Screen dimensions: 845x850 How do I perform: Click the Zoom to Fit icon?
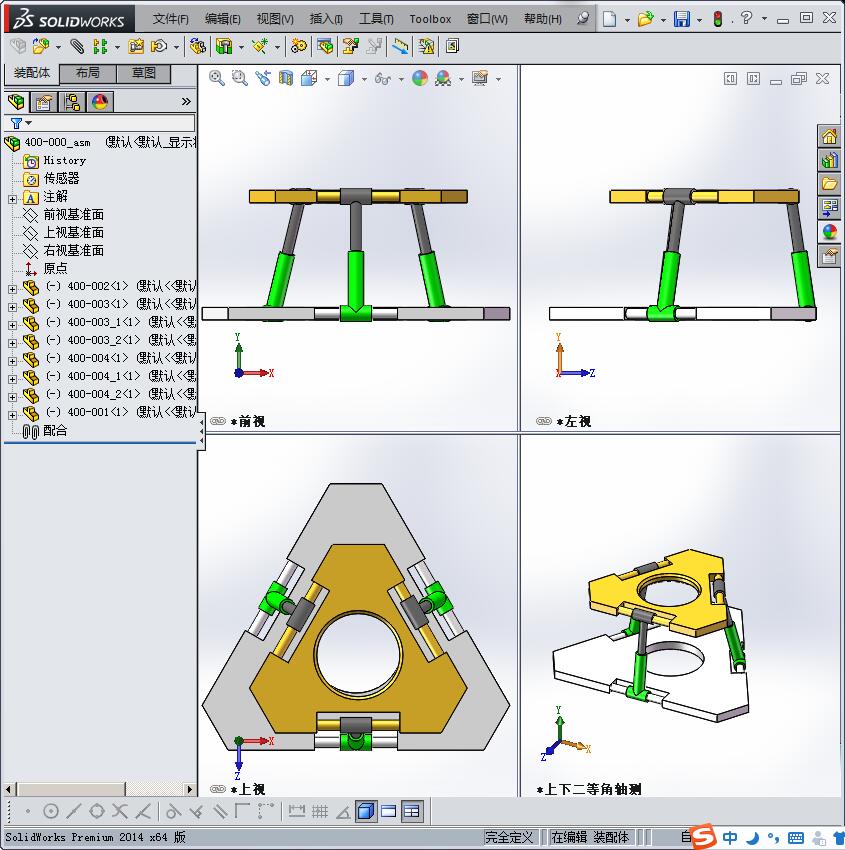[x=217, y=78]
